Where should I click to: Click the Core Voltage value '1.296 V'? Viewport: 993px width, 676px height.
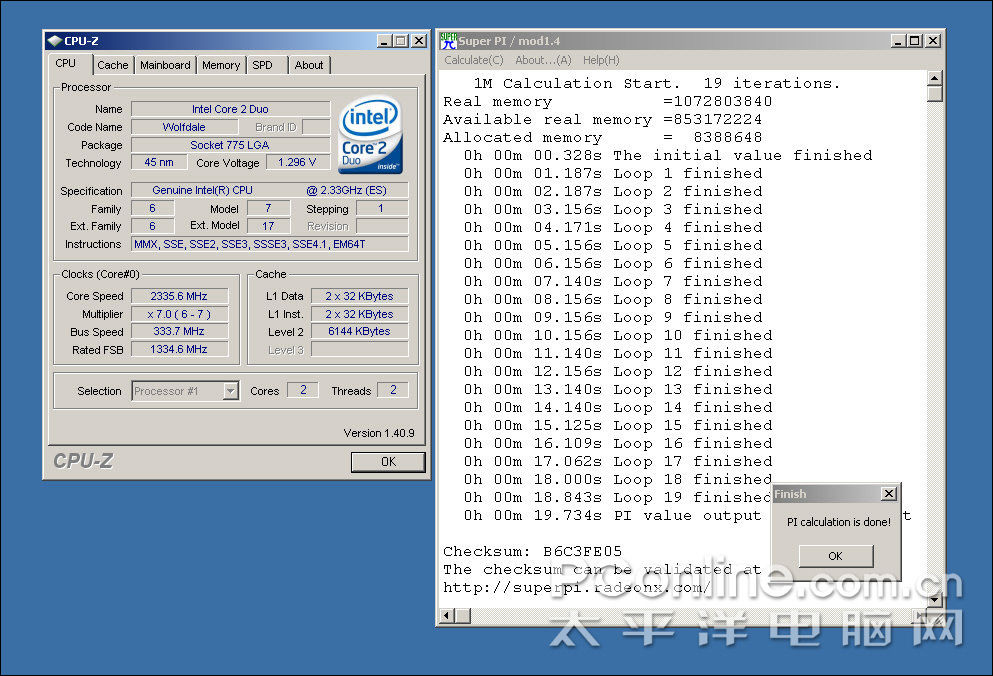(x=298, y=162)
